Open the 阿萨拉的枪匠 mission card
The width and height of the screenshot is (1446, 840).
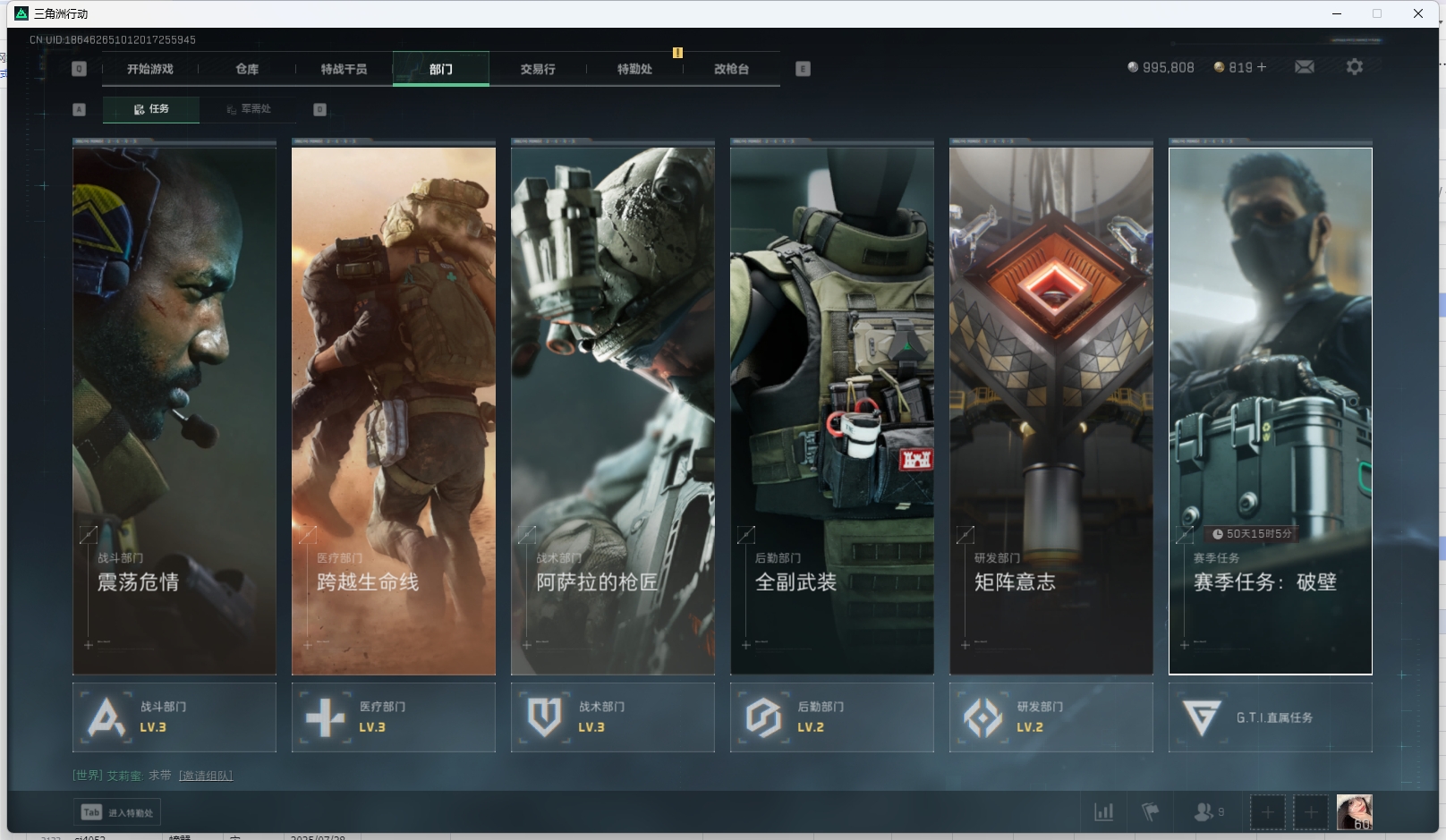[x=613, y=411]
